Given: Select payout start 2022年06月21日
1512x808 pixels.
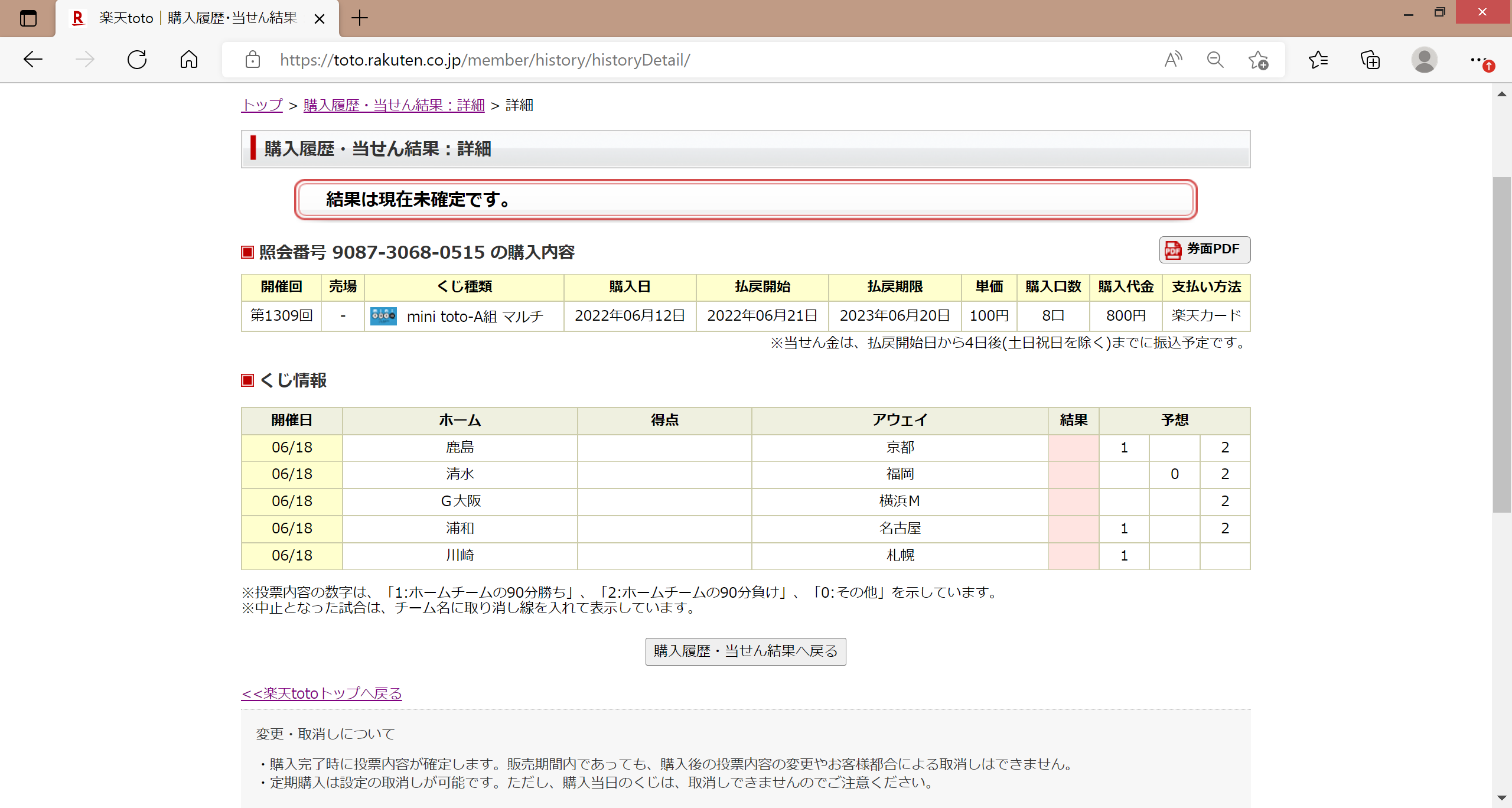Looking at the screenshot, I should click(x=762, y=316).
